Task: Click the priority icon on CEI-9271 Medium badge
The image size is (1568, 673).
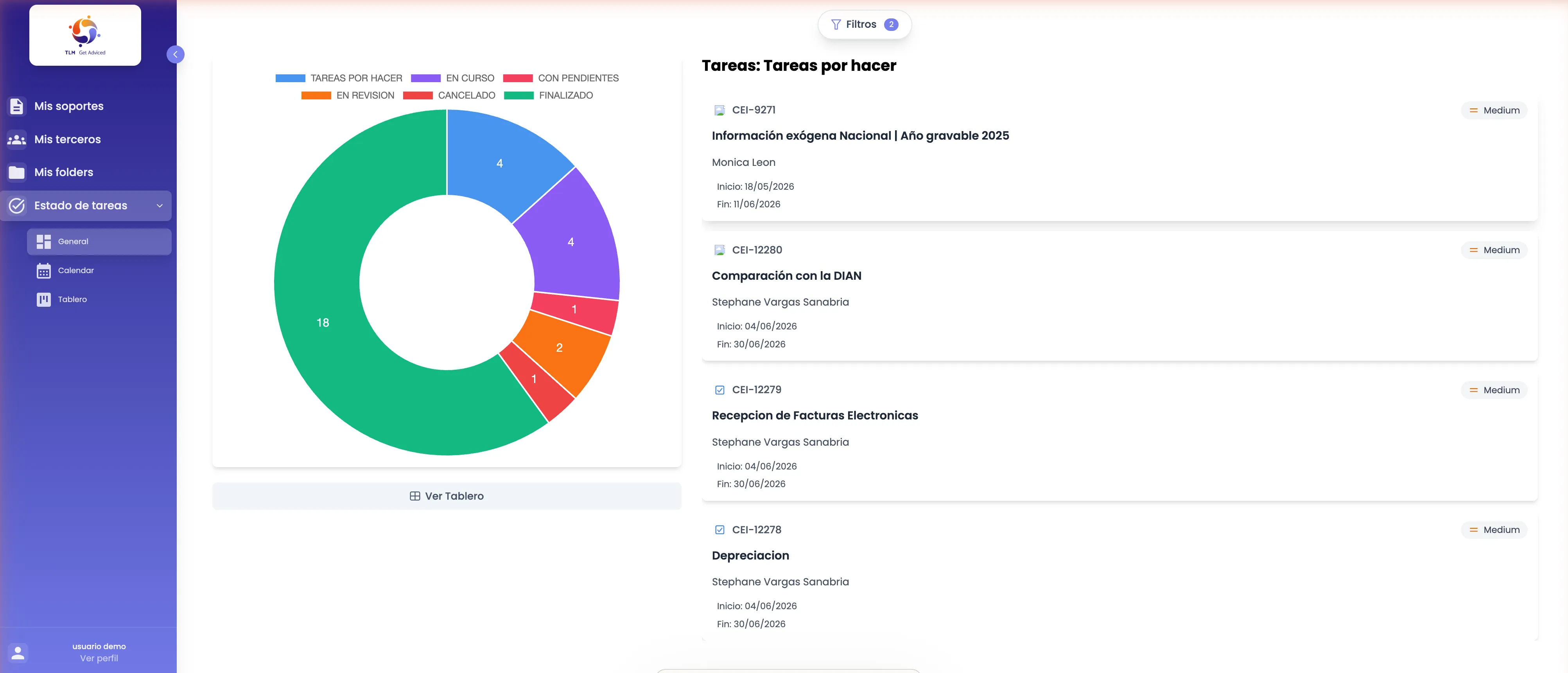Action: (x=1473, y=110)
